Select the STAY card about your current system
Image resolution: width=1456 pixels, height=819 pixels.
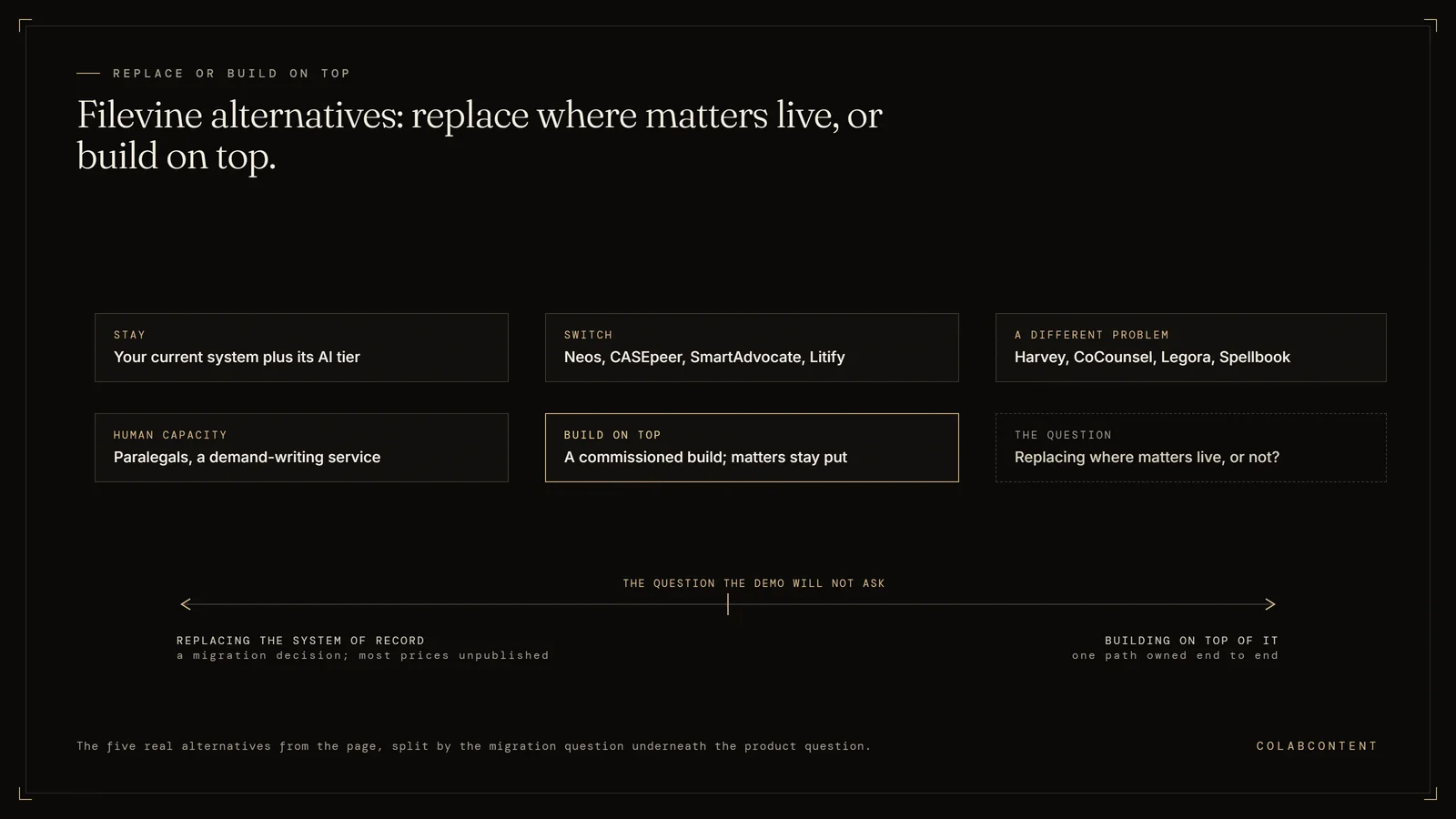coord(301,348)
